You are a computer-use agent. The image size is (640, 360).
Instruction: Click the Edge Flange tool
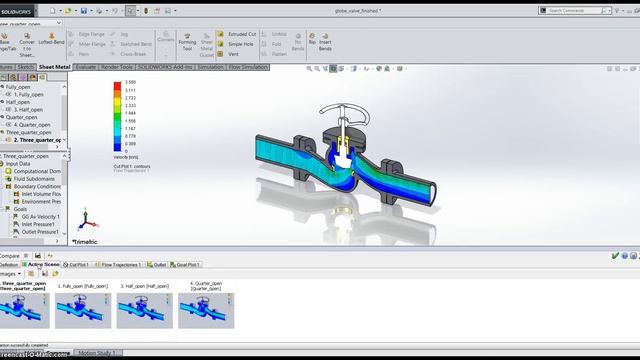click(87, 34)
